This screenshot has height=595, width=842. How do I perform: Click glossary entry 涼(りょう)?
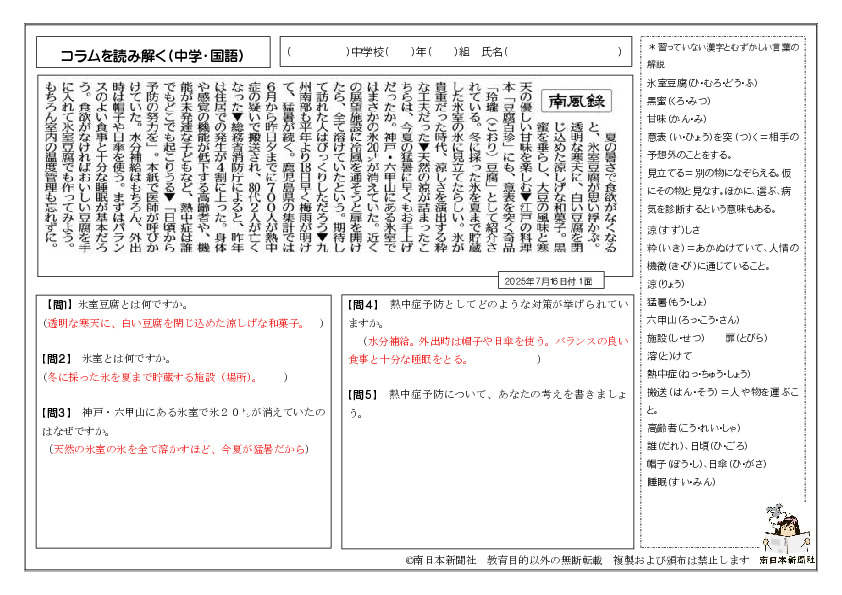pyautogui.click(x=666, y=284)
